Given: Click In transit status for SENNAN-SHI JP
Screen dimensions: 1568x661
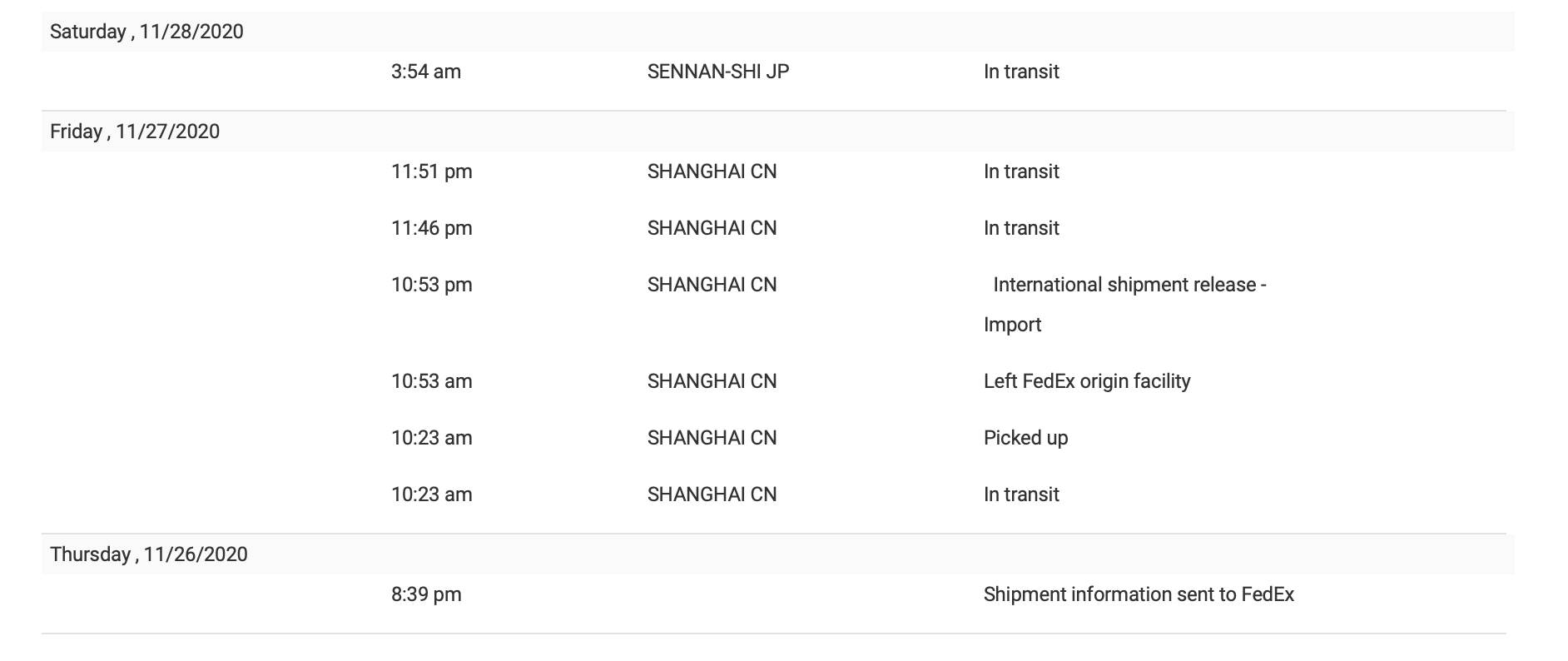Looking at the screenshot, I should coord(1021,72).
